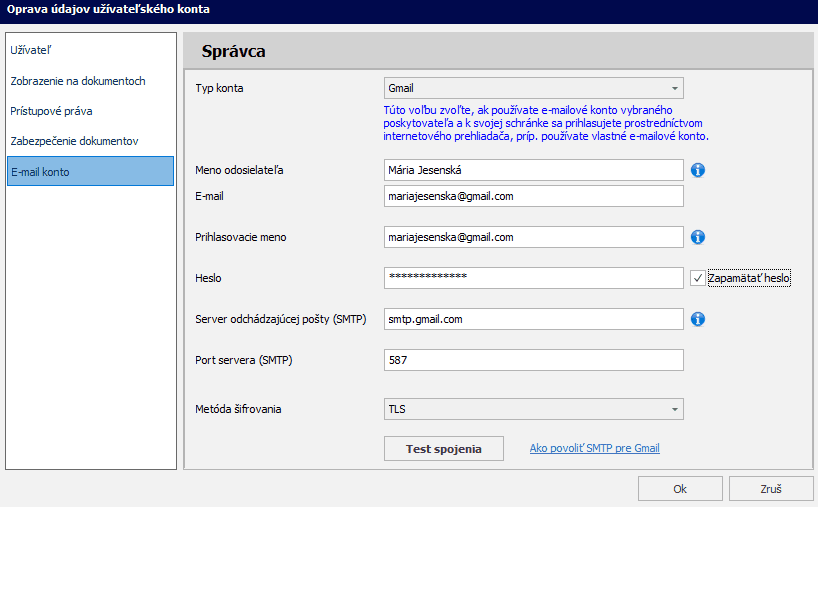
Task: Focus the Heslo password field
Action: click(533, 278)
